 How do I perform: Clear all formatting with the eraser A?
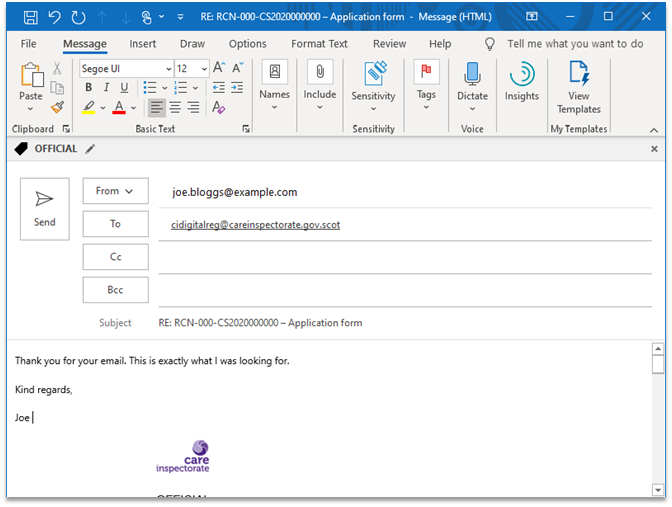(x=219, y=107)
